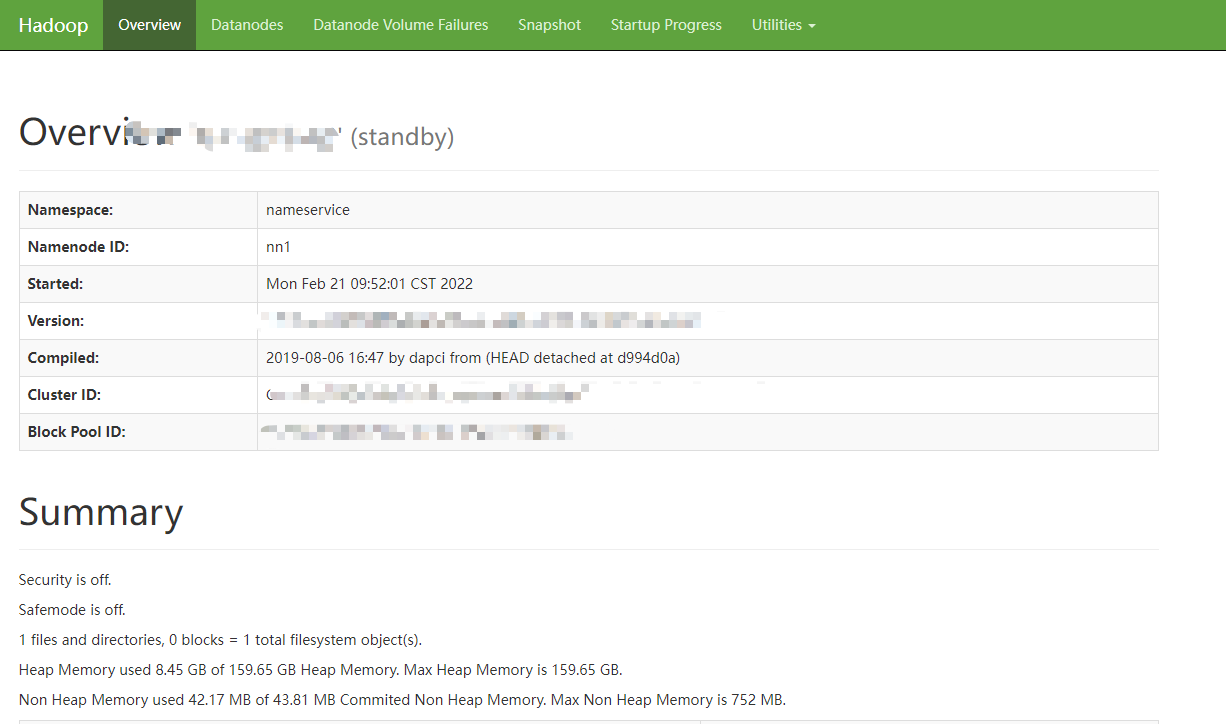Select the Started date 'Mon Feb 21 09:52:01 CST 2022'
Viewport: 1226px width, 724px height.
pyautogui.click(x=369, y=284)
